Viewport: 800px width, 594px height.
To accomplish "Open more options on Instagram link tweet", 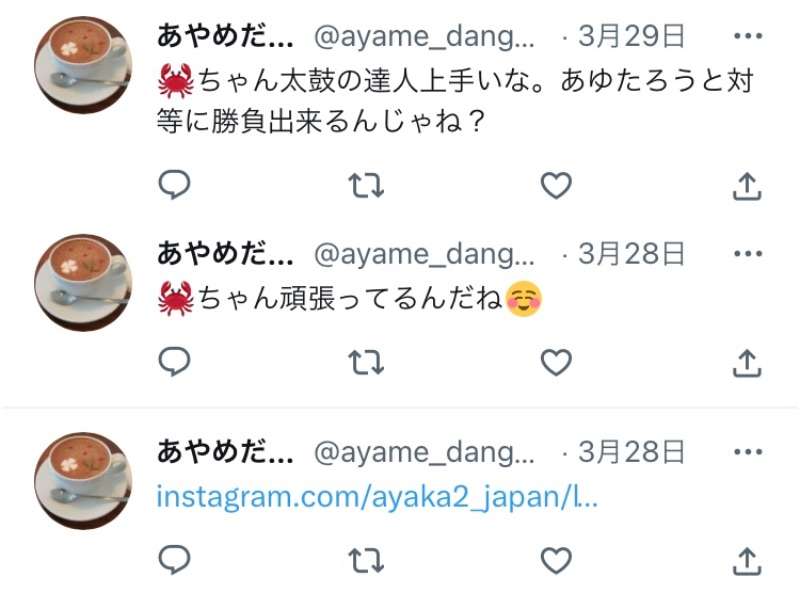I will (x=748, y=452).
